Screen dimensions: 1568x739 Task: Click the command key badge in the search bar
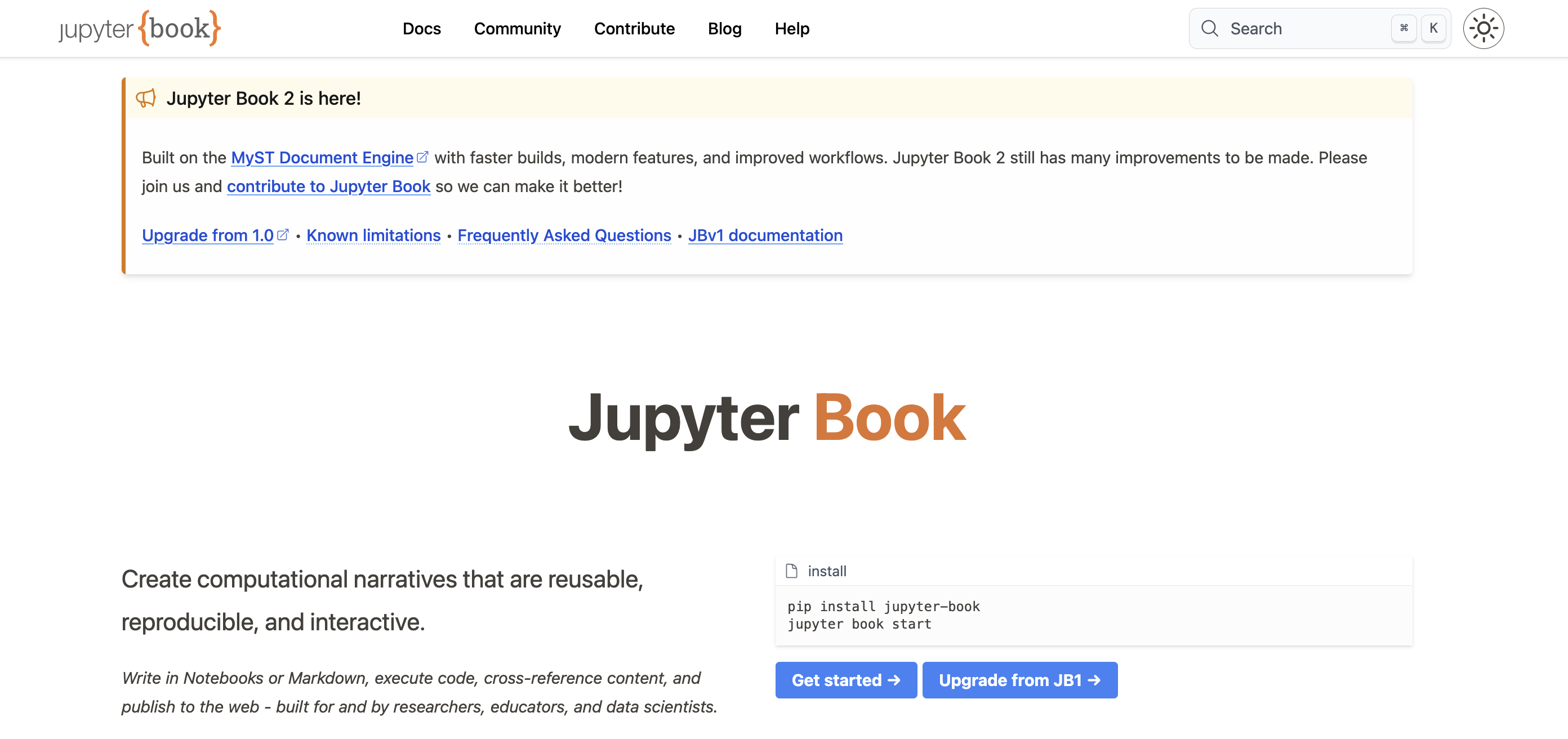point(1404,28)
